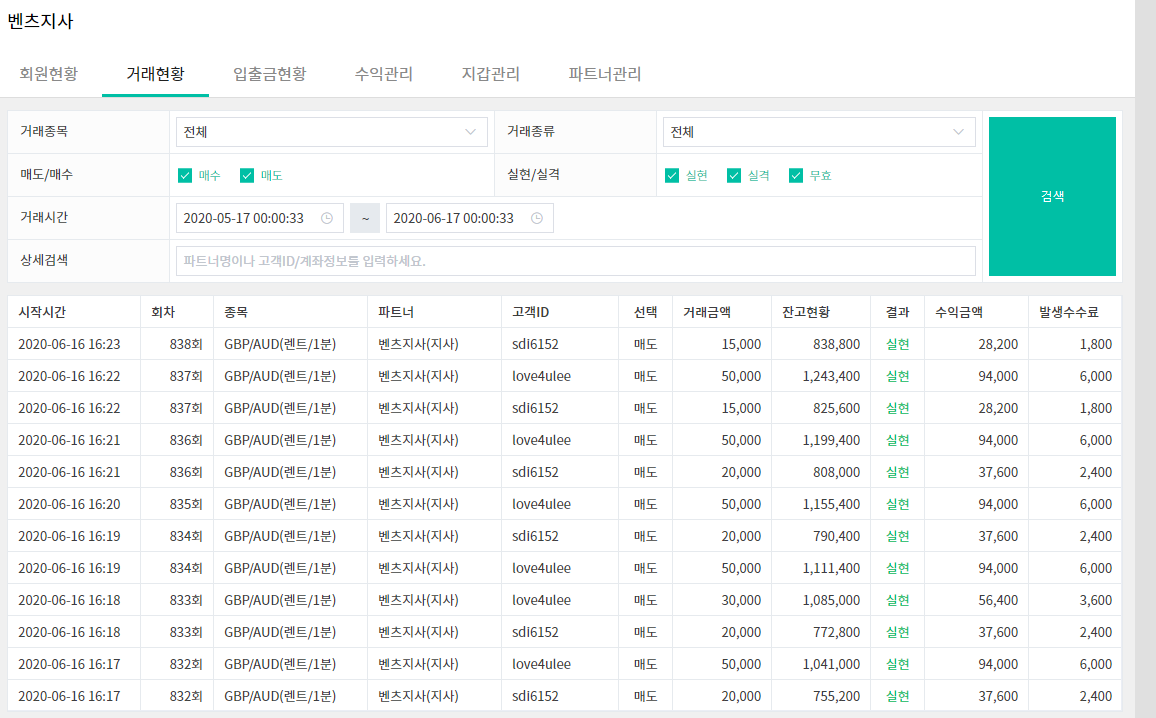Expand 거래종류 dropdown chevron
Screen dimensions: 1156x718
click(x=958, y=132)
